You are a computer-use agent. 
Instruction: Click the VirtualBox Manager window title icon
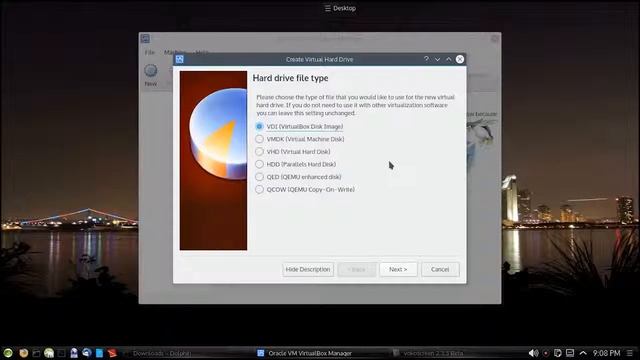pyautogui.click(x=145, y=39)
